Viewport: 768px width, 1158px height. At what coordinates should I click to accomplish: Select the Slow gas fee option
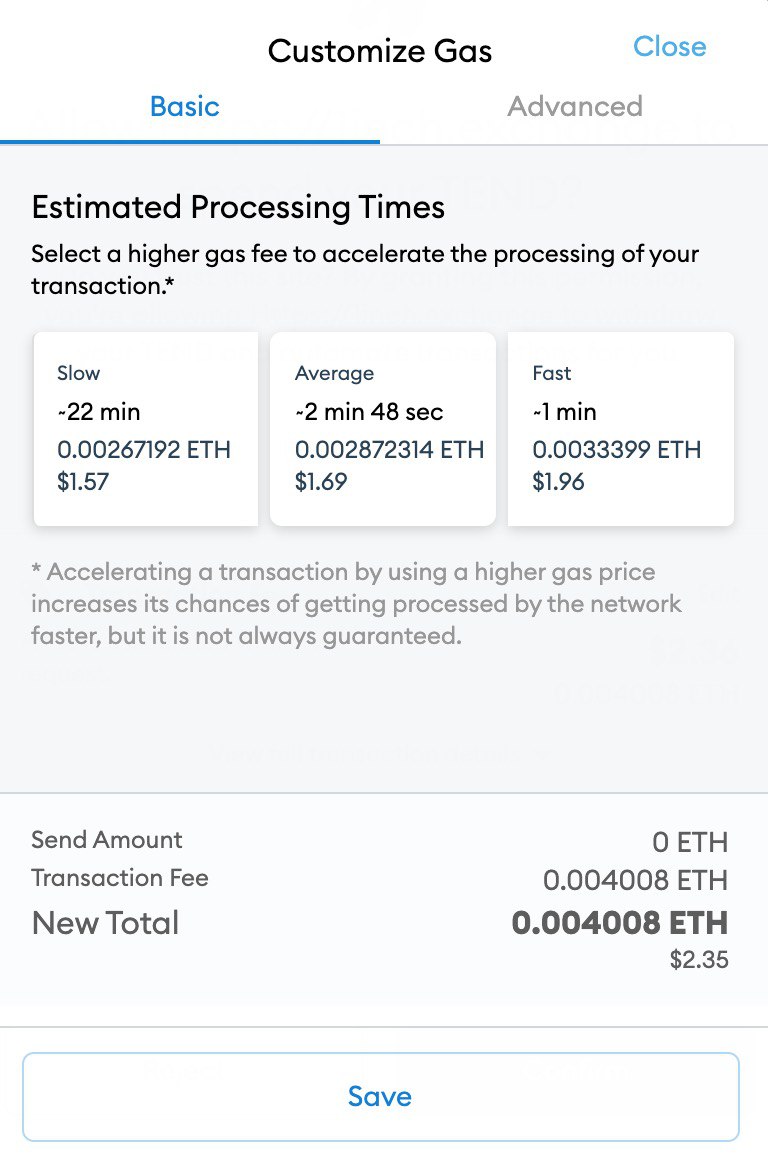click(x=146, y=428)
